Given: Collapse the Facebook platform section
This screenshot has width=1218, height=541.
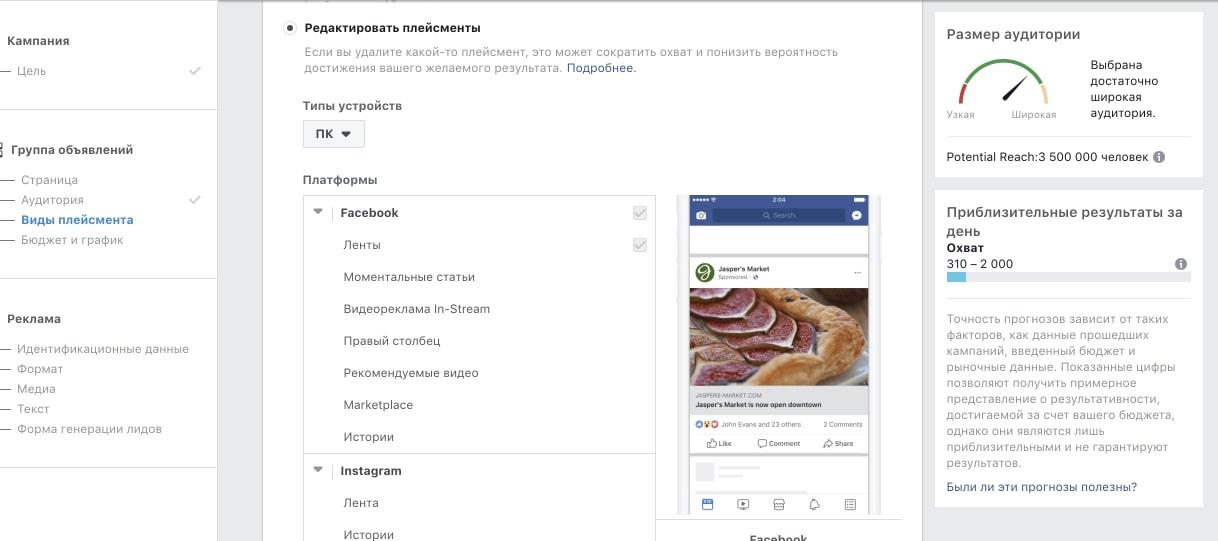Looking at the screenshot, I should 318,212.
